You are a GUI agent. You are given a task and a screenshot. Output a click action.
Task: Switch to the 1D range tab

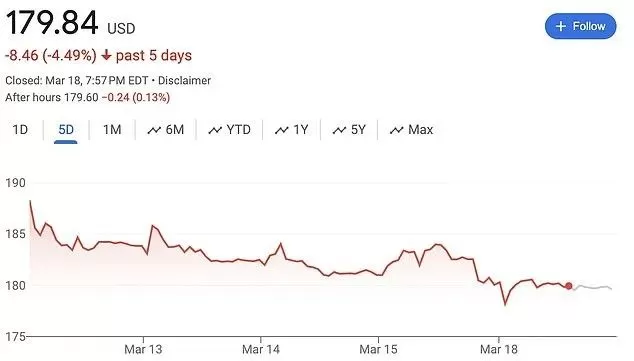20,130
